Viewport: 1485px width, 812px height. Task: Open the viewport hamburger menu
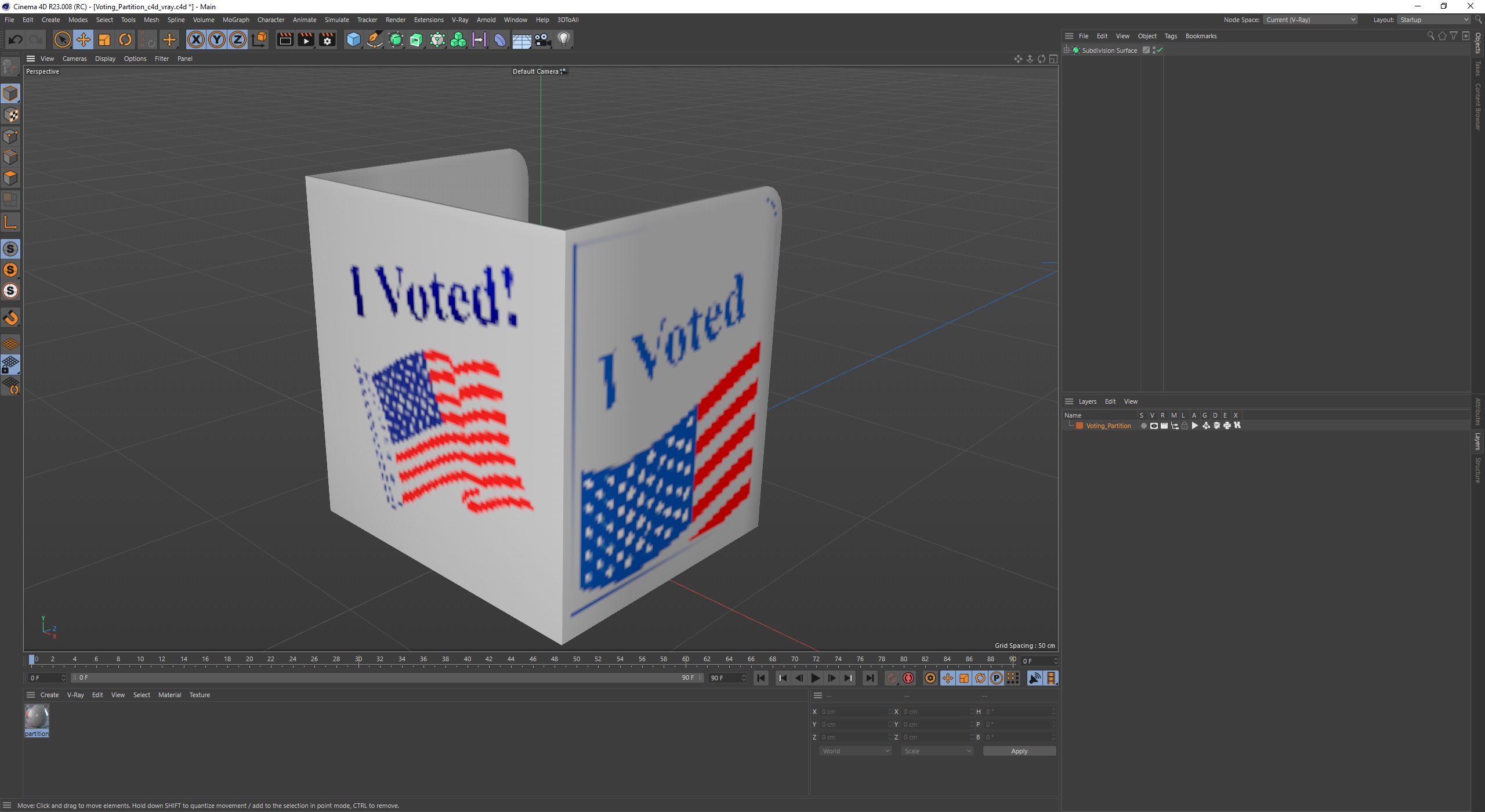[x=31, y=59]
